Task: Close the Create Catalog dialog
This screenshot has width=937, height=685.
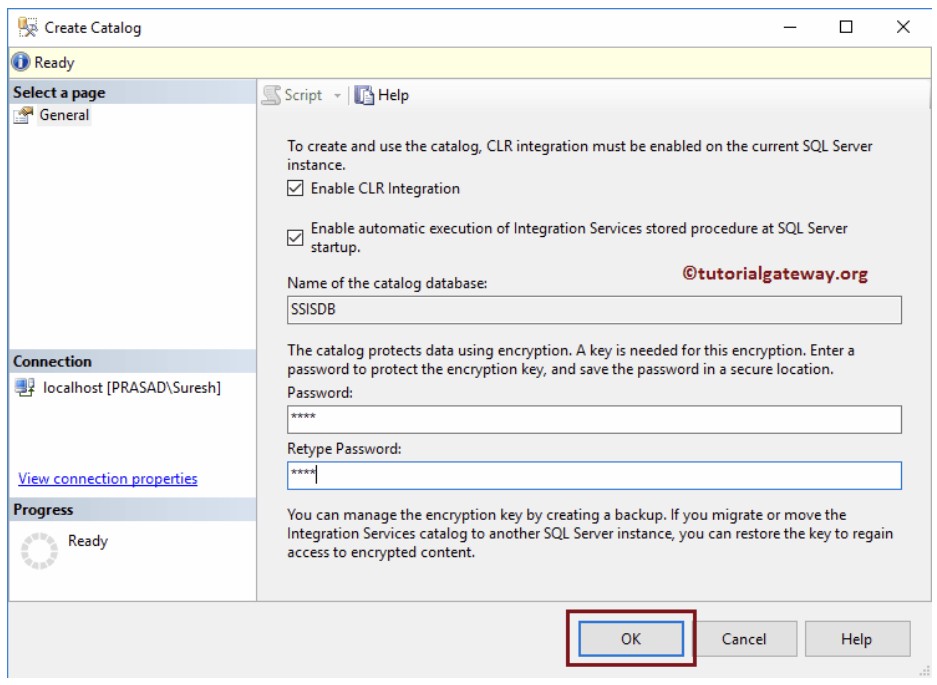Action: pos(903,27)
